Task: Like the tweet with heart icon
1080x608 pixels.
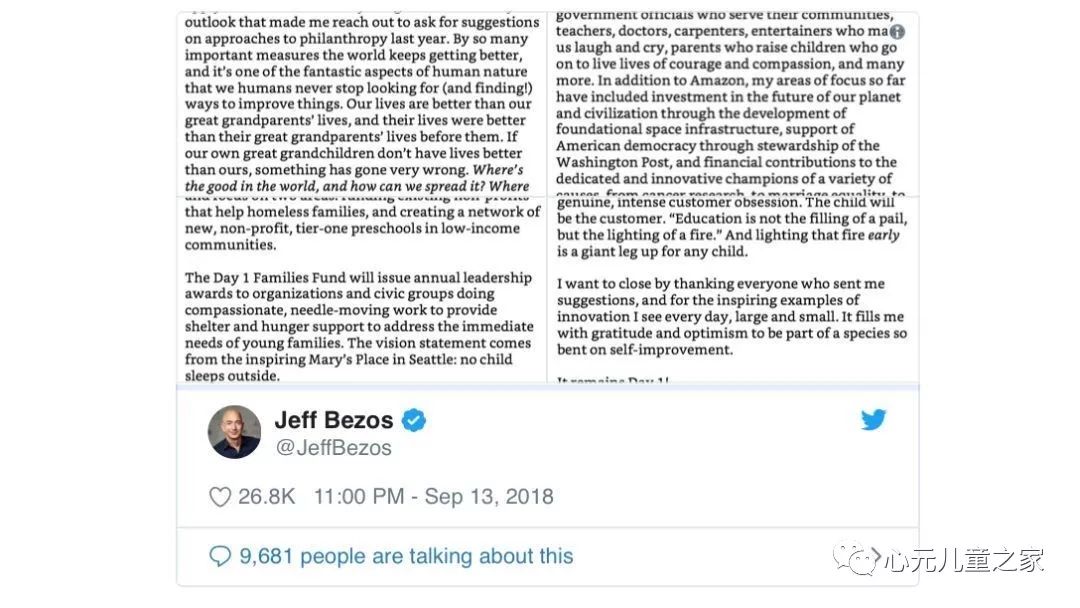Action: tap(220, 496)
